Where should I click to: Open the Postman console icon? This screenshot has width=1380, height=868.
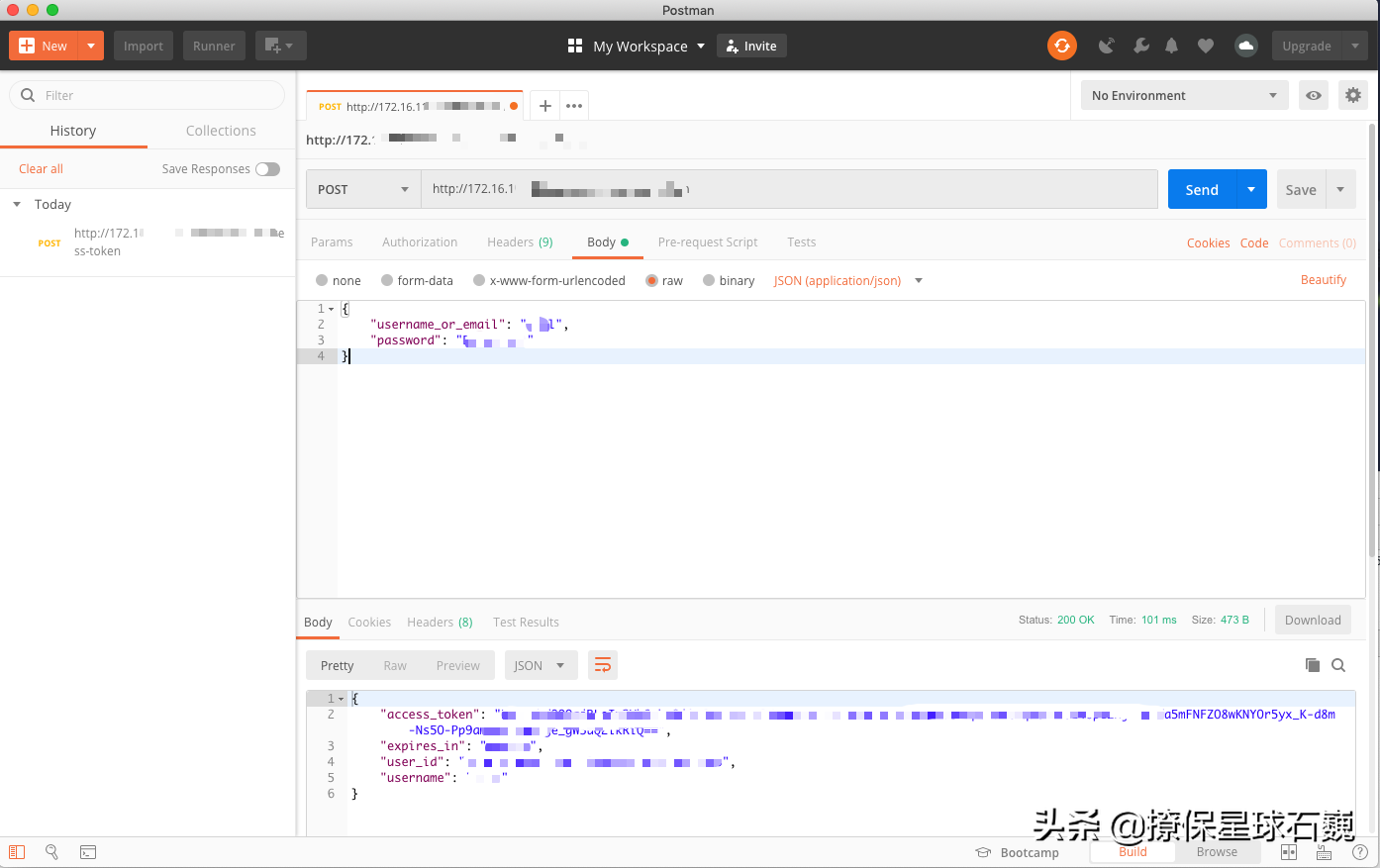(88, 852)
